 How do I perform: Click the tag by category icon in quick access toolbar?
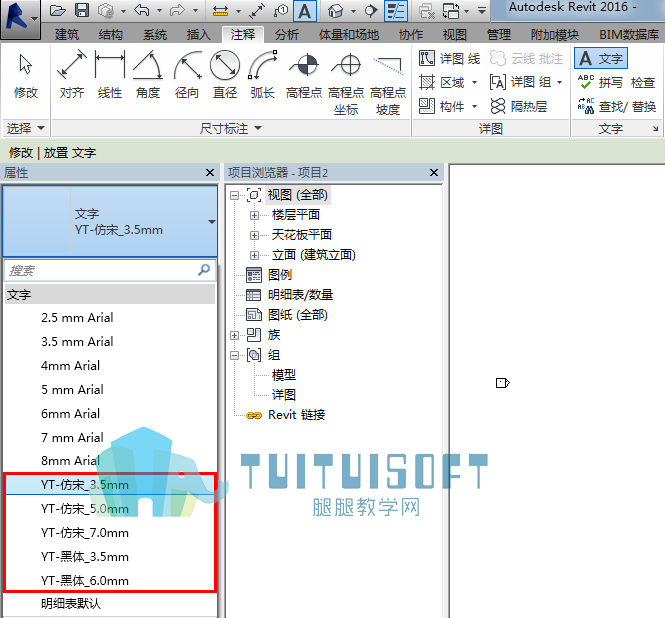coord(280,11)
